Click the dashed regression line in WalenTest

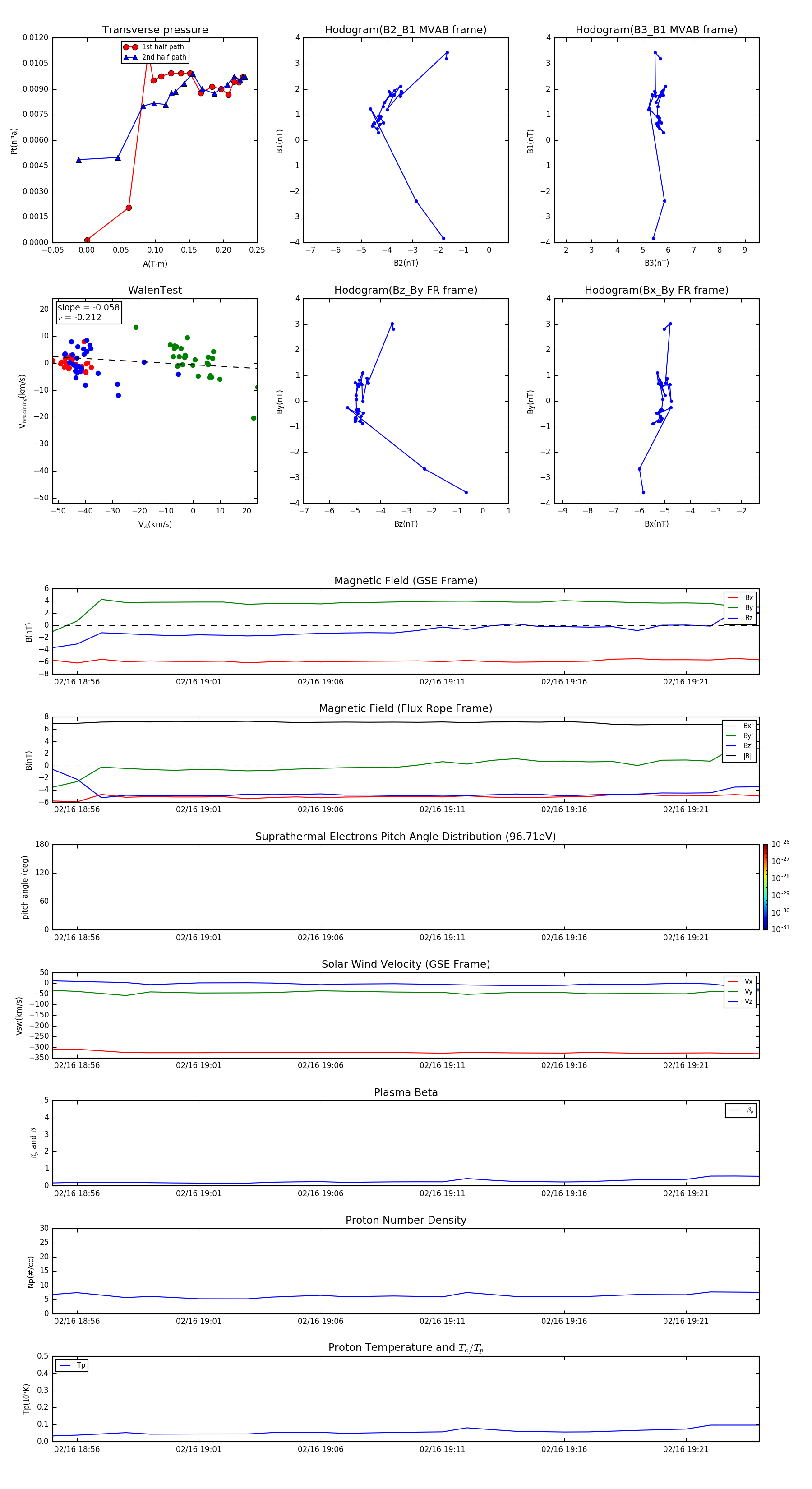155,362
